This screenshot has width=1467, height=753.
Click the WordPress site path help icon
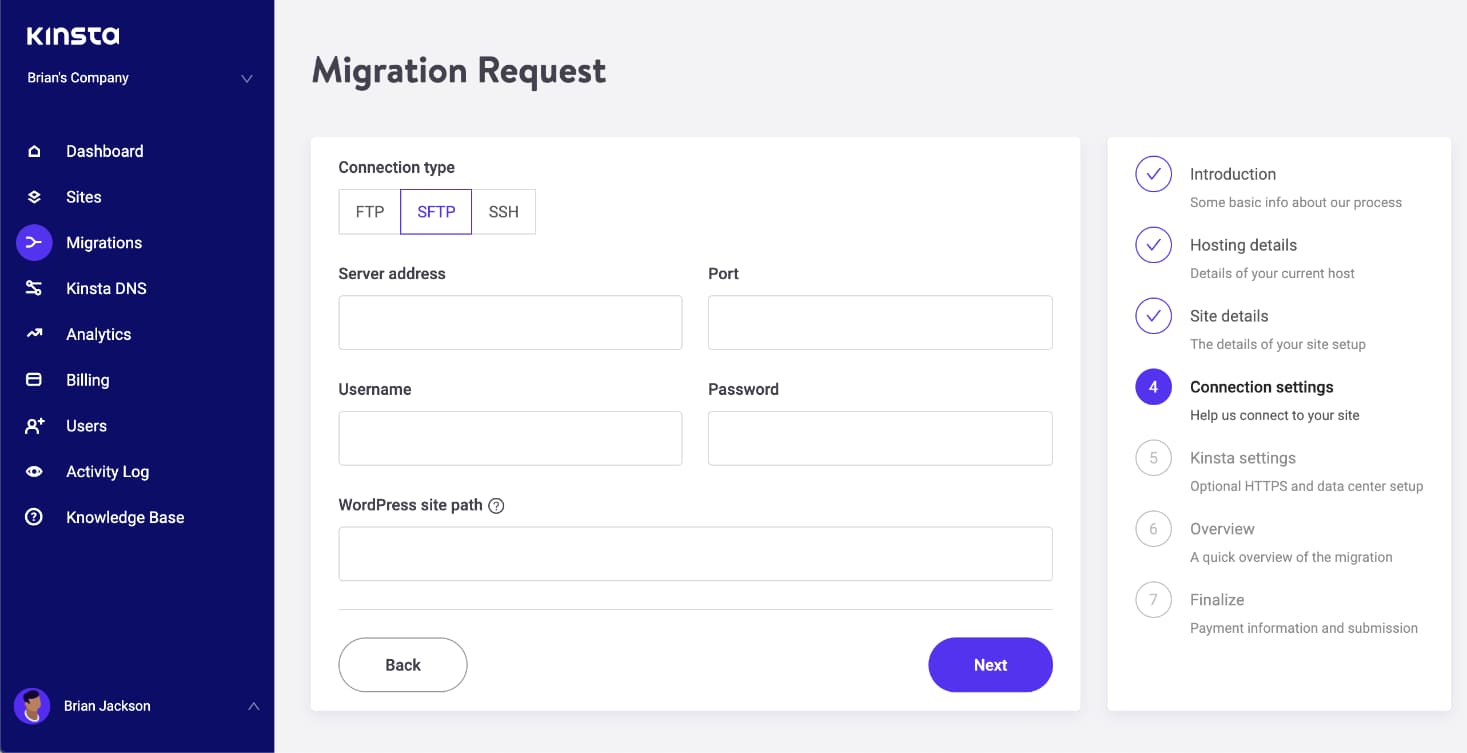(496, 505)
